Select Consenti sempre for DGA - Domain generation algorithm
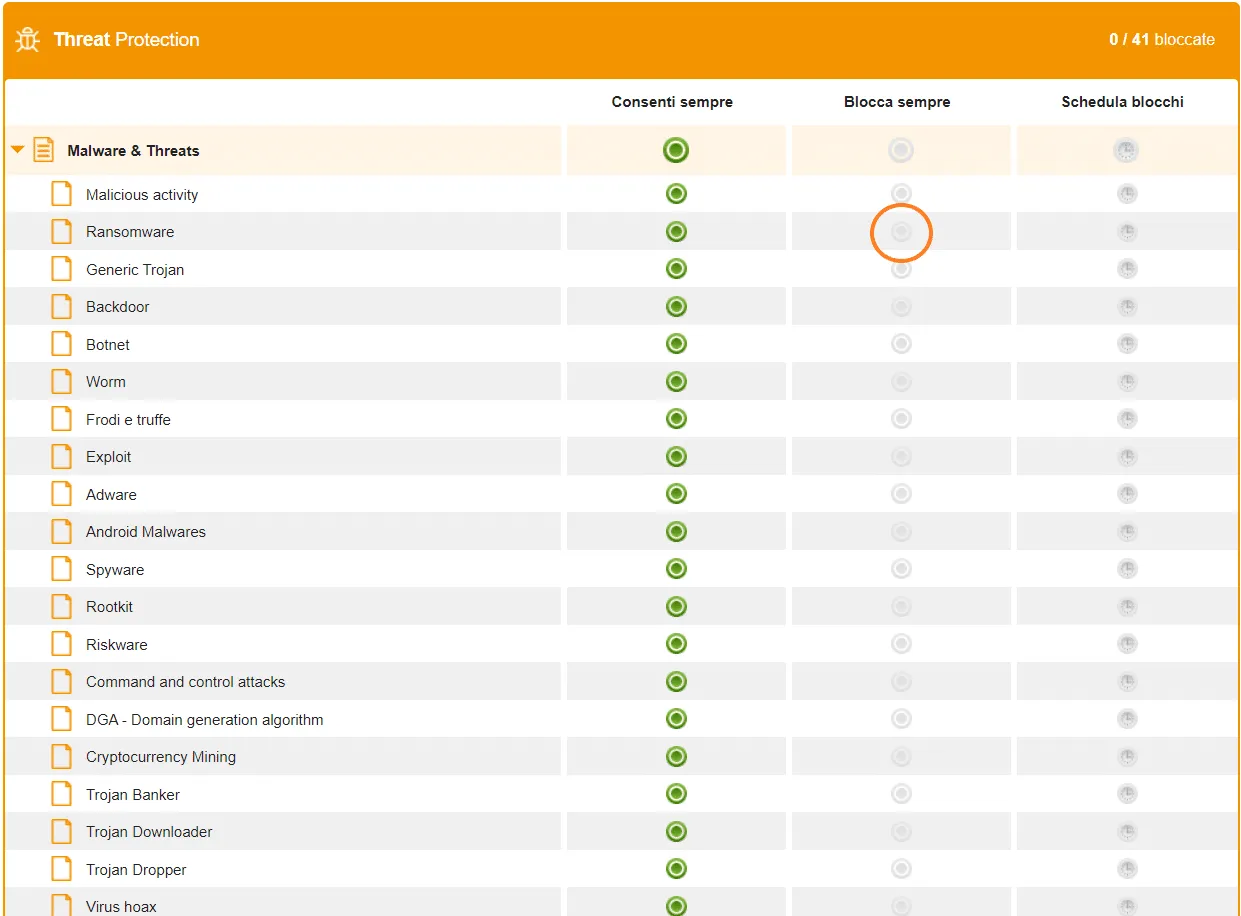Screen dimensions: 1241x916 pyautogui.click(x=676, y=719)
